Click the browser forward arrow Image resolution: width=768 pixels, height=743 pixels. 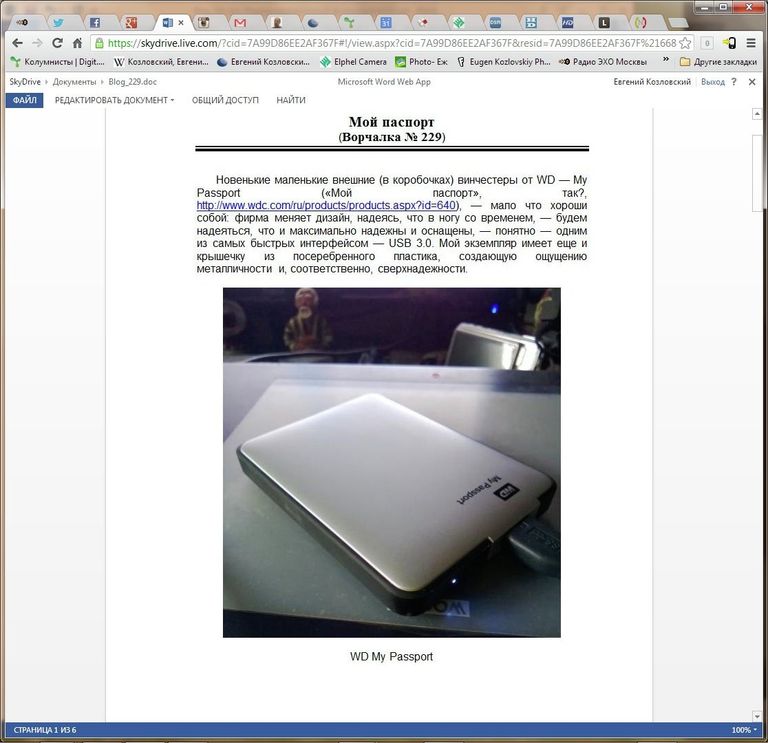pyautogui.click(x=37, y=43)
